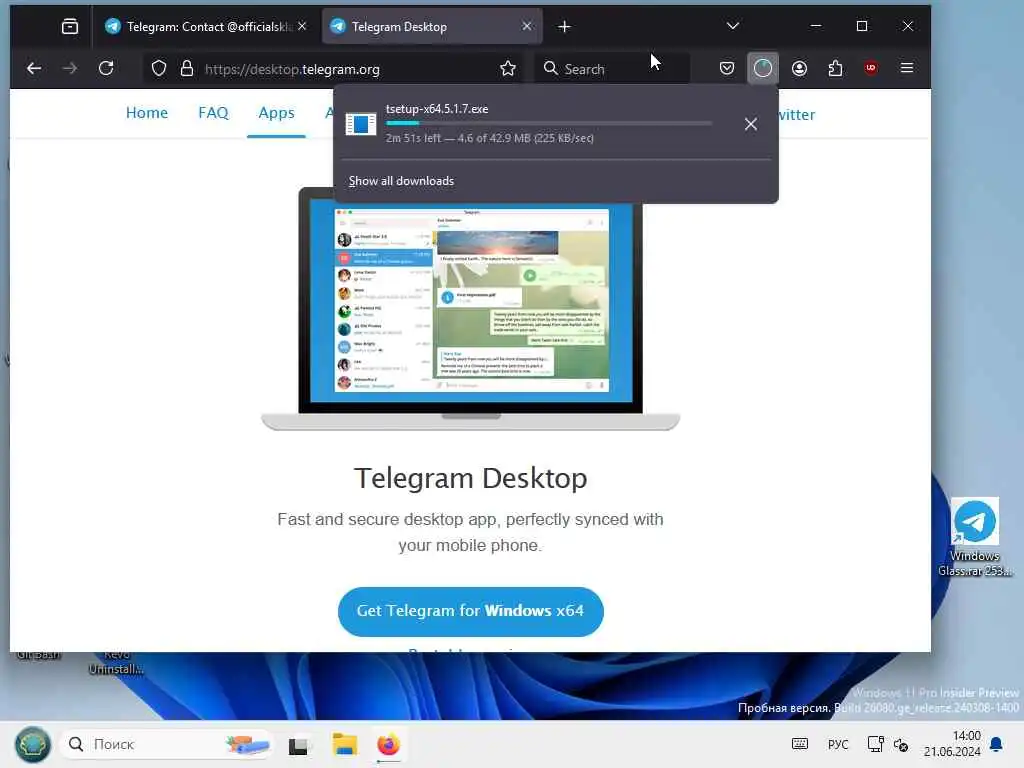Open the extensions puzzle icon
This screenshot has width=1024, height=768.
pos(835,68)
